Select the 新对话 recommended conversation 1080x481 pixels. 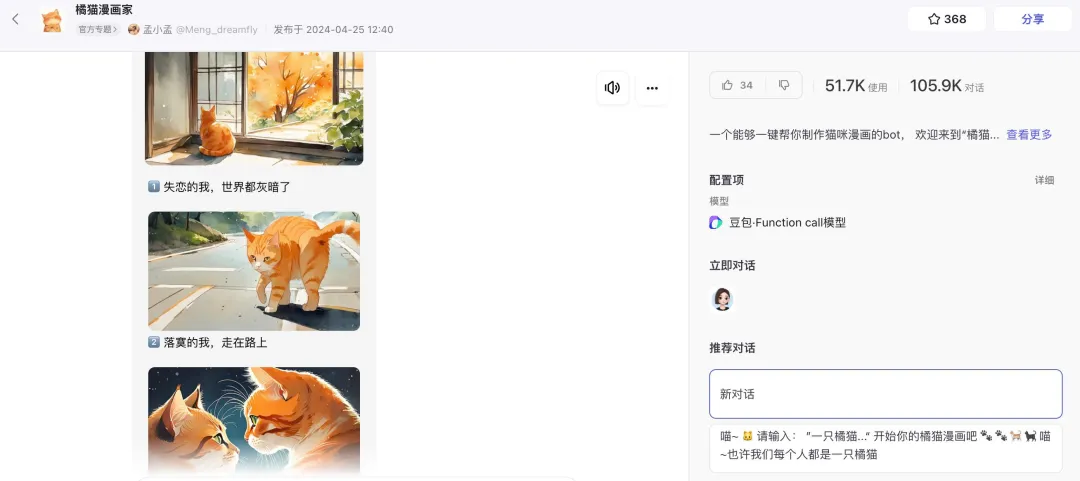tap(885, 394)
